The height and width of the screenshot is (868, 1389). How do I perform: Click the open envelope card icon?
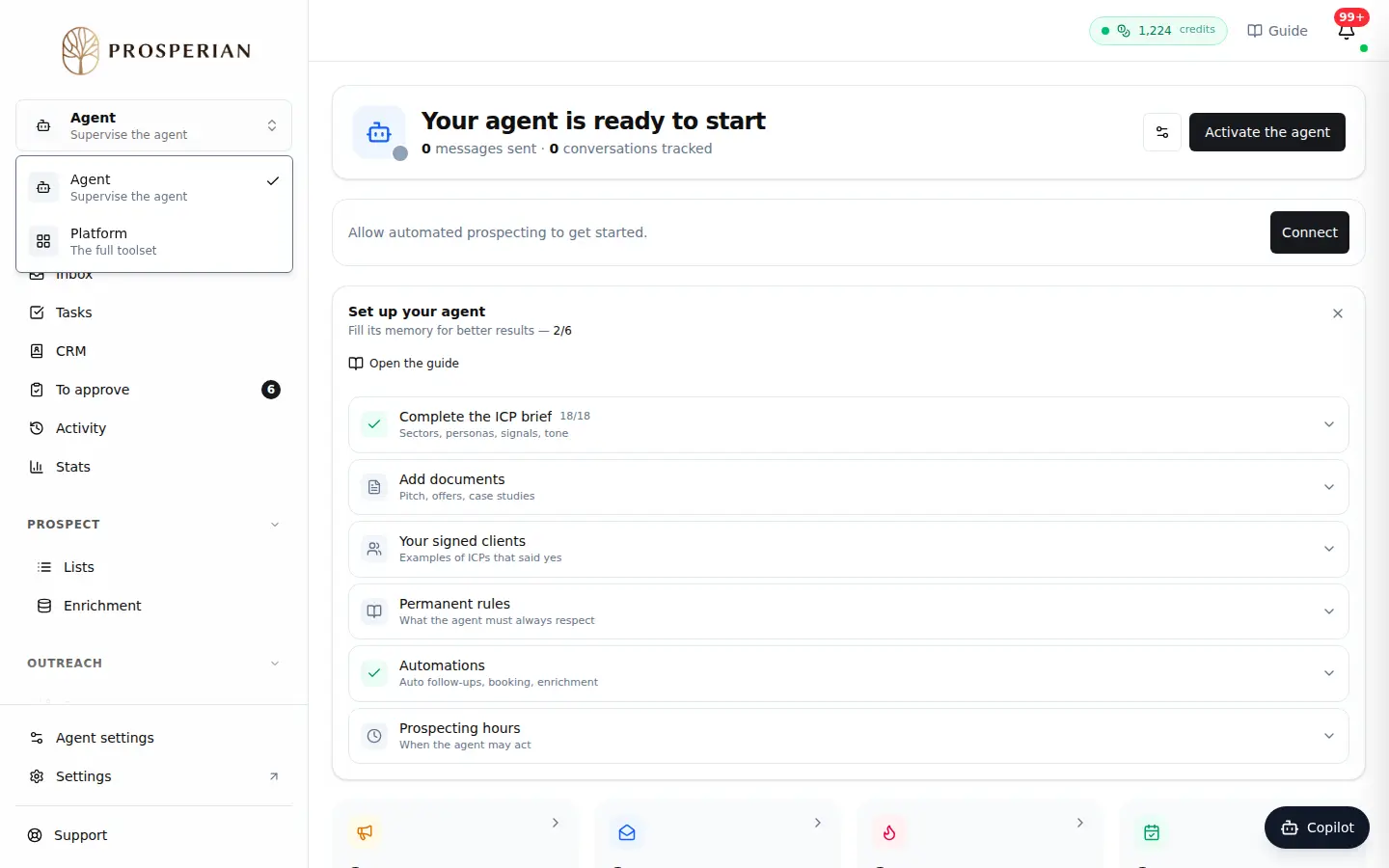coord(627,832)
